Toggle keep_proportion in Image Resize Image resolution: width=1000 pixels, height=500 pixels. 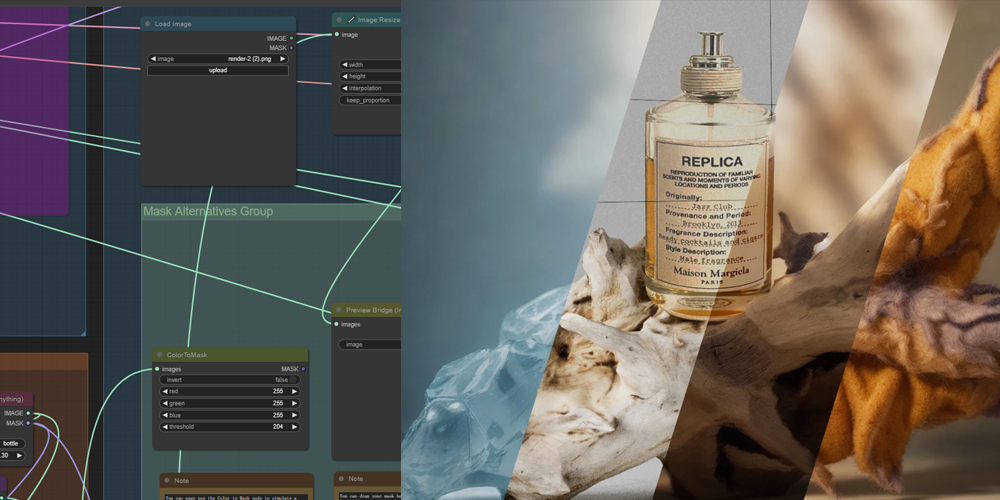pyautogui.click(x=370, y=100)
